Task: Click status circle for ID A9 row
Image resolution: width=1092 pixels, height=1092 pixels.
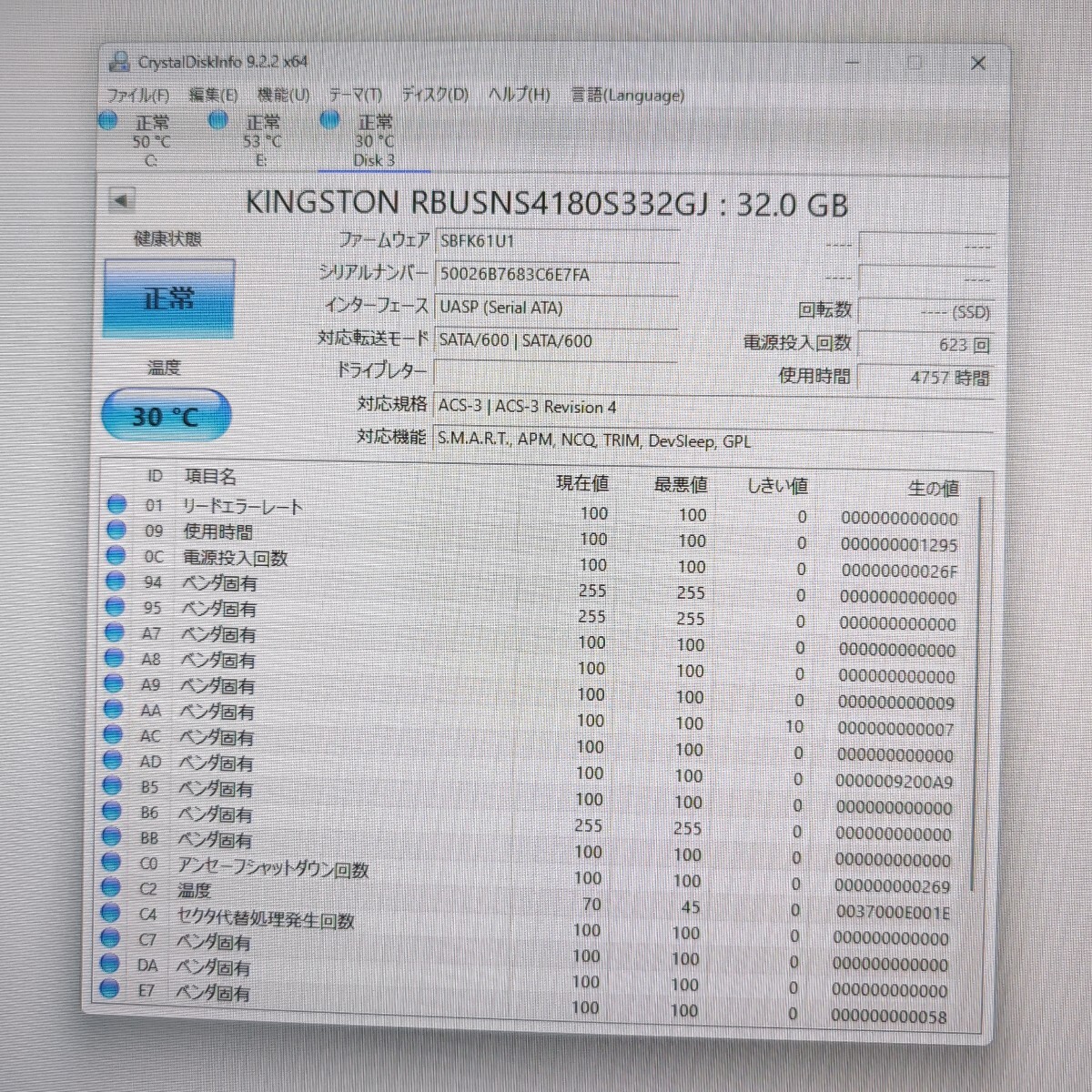Action: (x=114, y=682)
